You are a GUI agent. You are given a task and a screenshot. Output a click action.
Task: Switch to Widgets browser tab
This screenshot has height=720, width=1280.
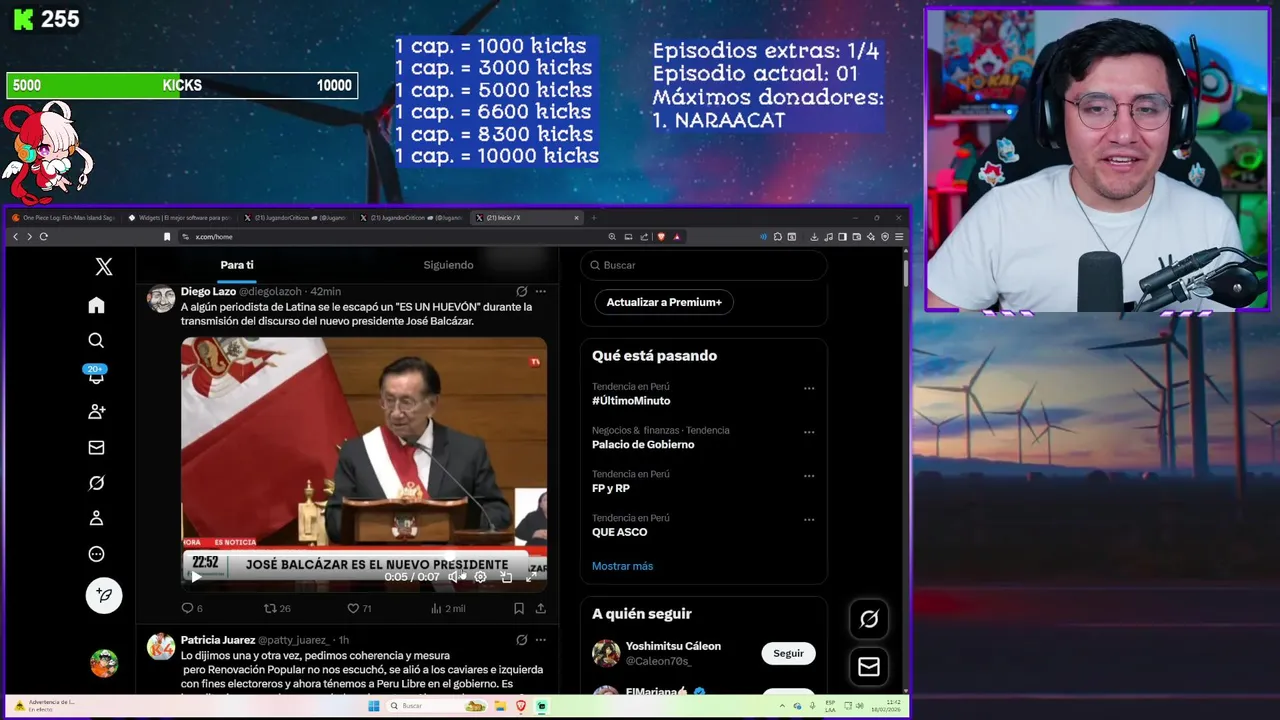[179, 217]
